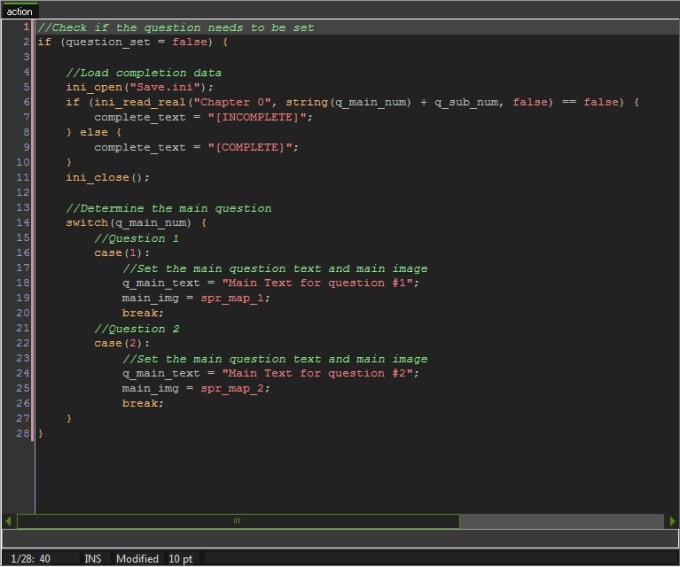Click the break statement on line 20

143,313
